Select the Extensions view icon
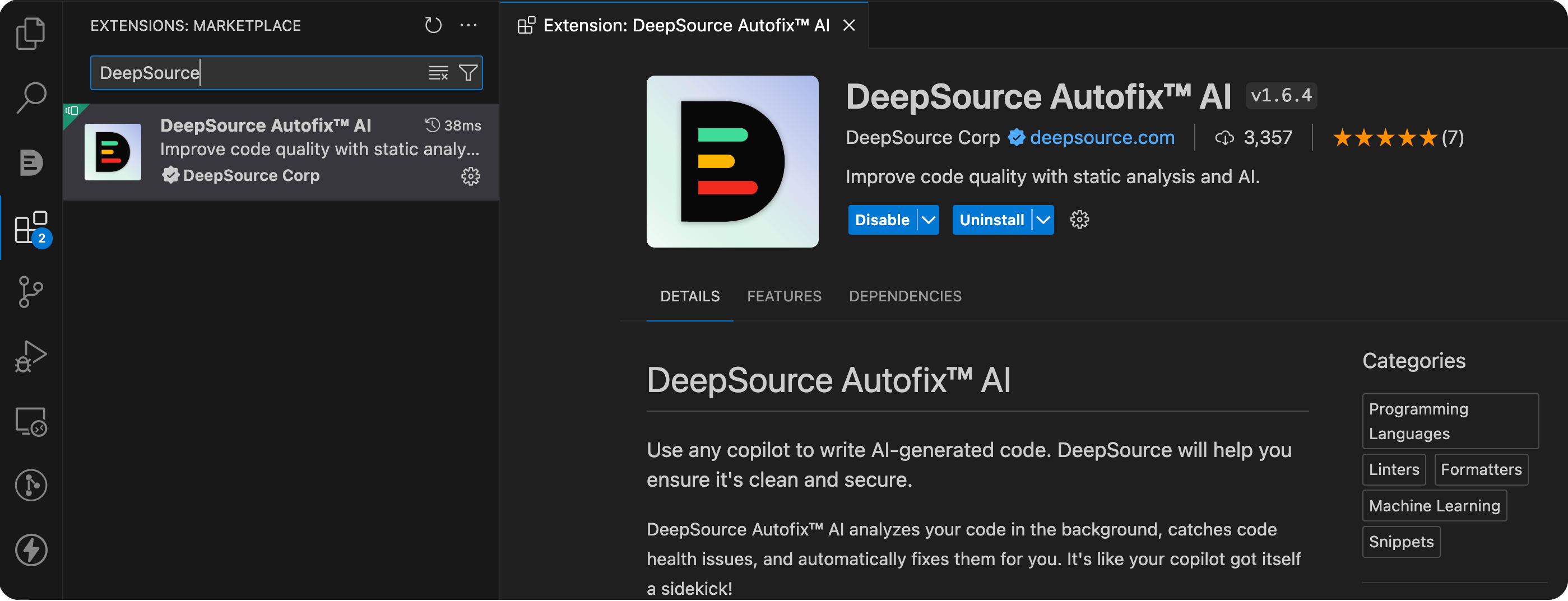 (x=31, y=227)
